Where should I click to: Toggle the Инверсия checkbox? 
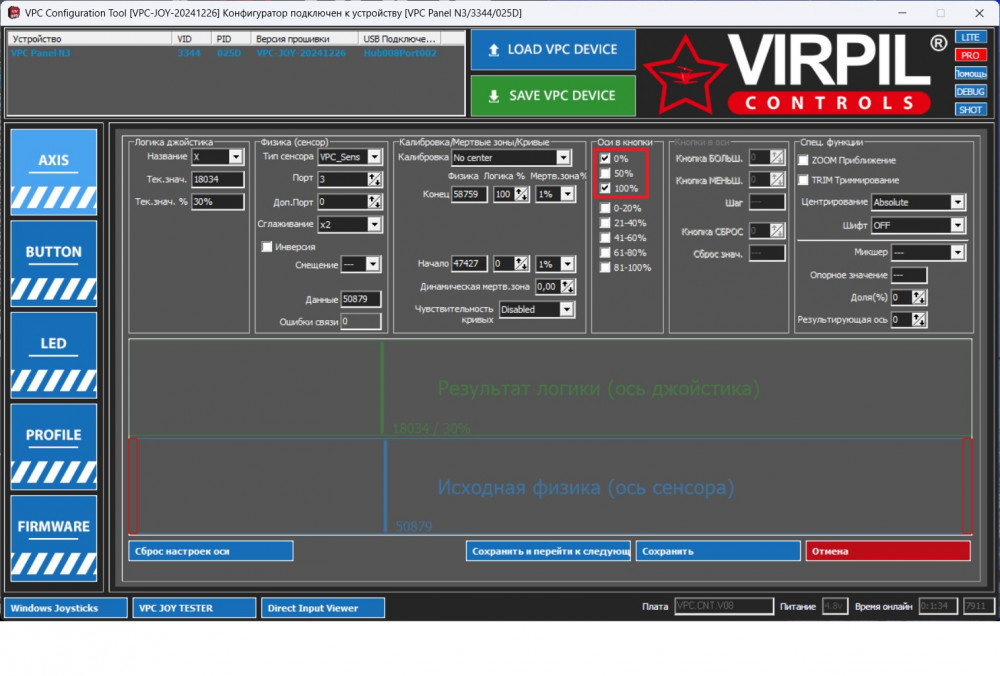pos(267,246)
